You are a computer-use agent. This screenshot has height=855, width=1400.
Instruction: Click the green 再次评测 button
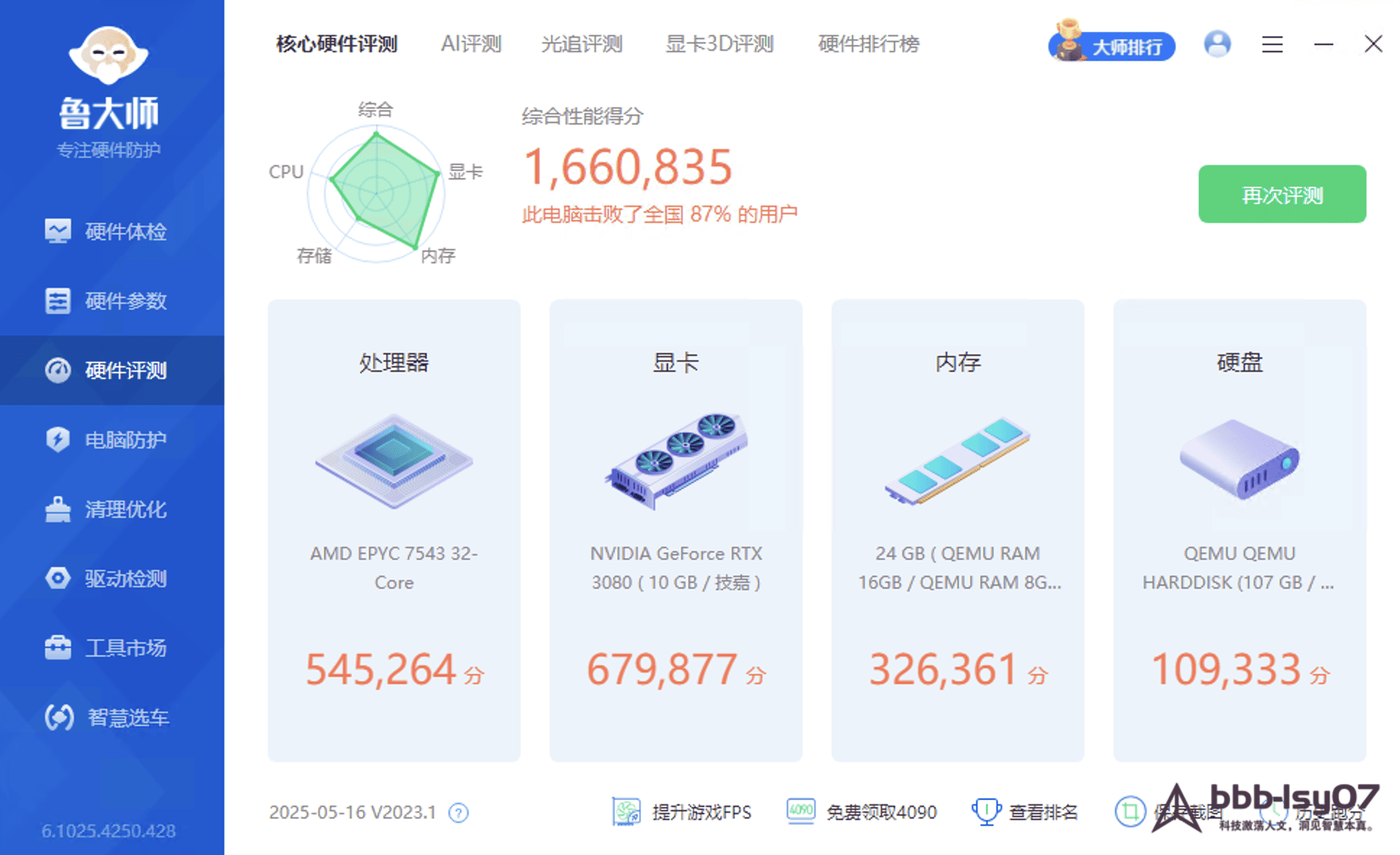[1281, 195]
